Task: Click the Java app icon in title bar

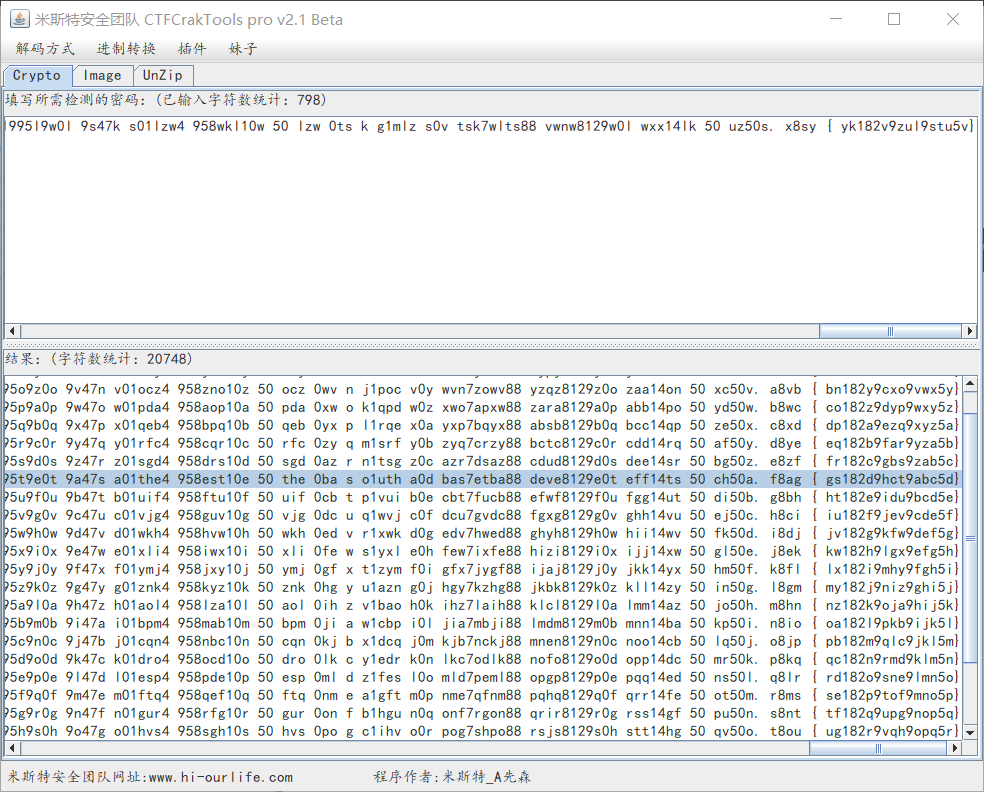Action: coord(19,19)
